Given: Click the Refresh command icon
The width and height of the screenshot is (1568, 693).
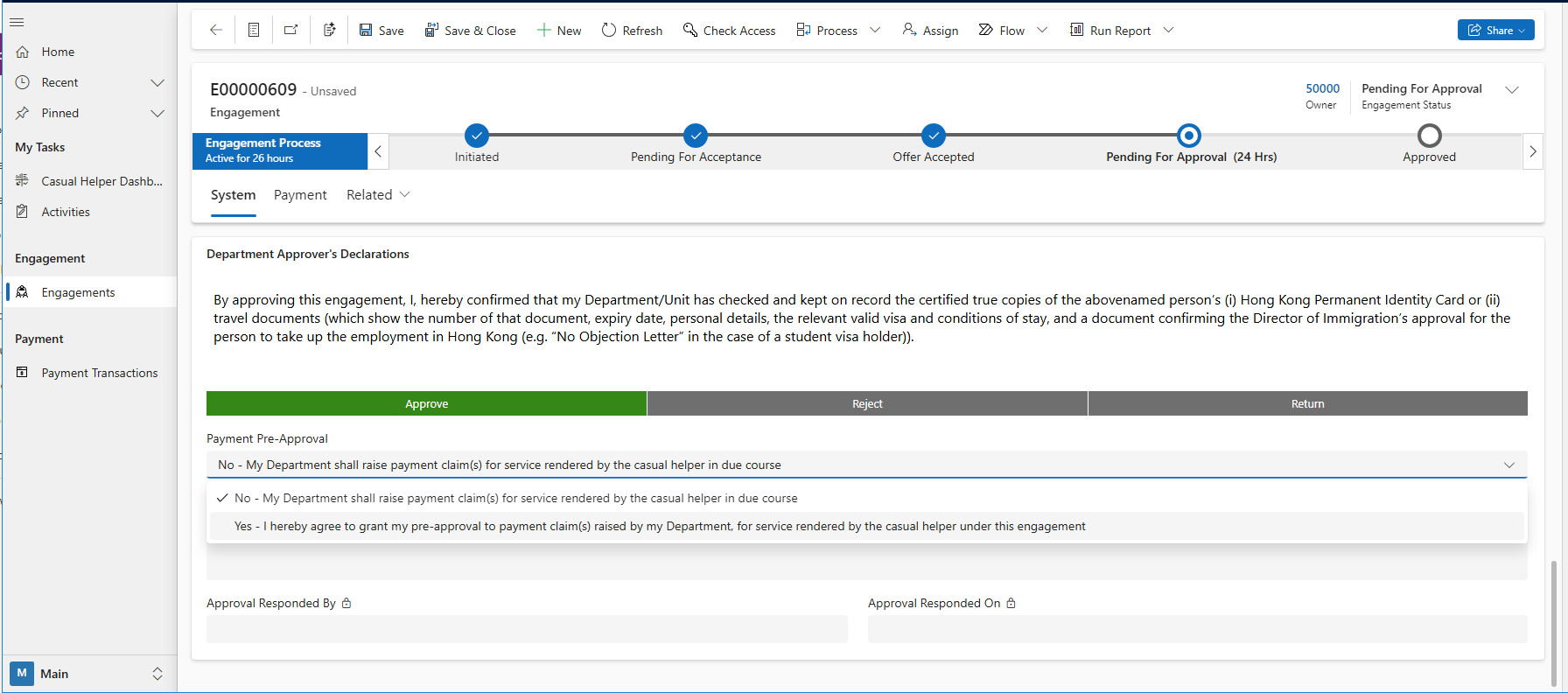Looking at the screenshot, I should pos(609,31).
